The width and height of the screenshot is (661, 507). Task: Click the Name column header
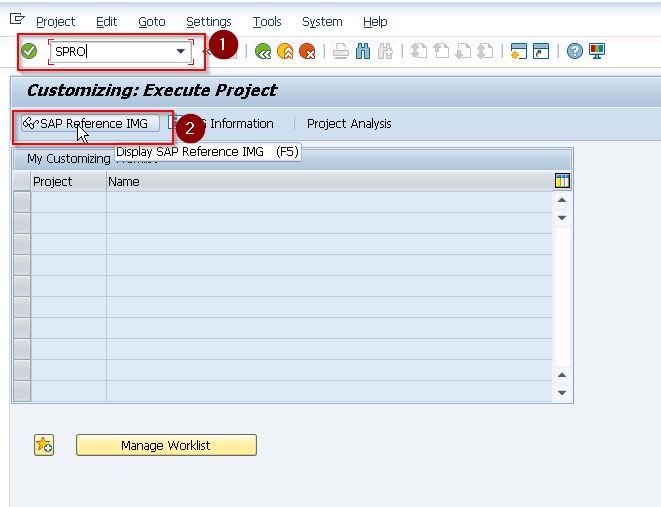click(x=329, y=181)
